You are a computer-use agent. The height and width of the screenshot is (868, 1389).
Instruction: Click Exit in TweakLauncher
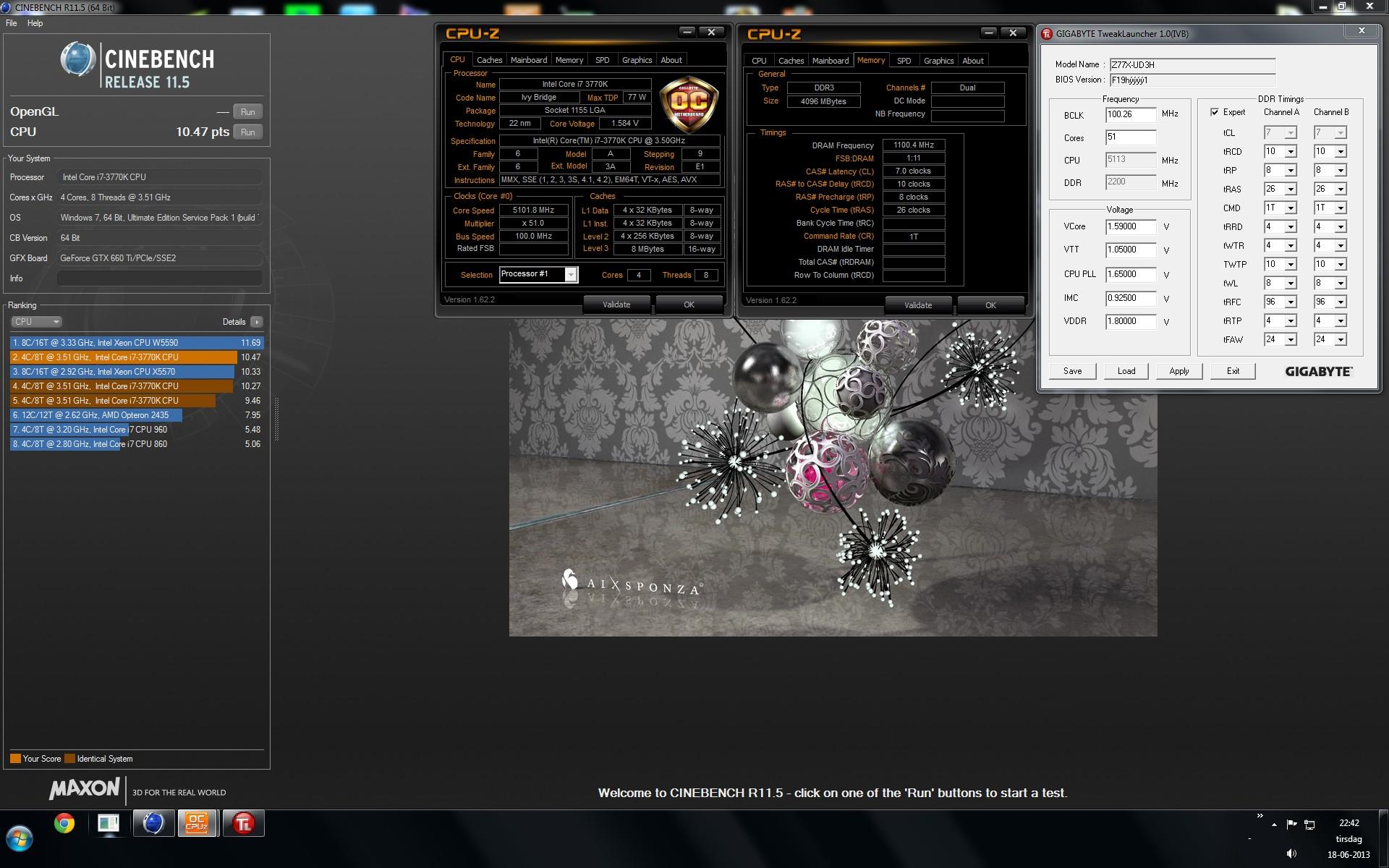[x=1233, y=371]
